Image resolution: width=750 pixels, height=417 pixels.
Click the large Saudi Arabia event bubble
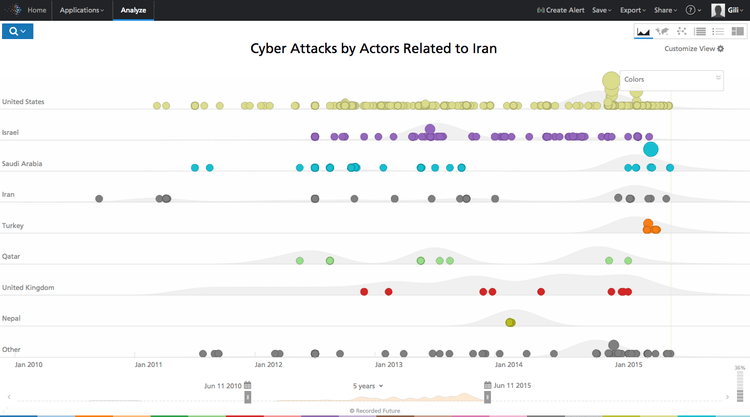coord(650,149)
